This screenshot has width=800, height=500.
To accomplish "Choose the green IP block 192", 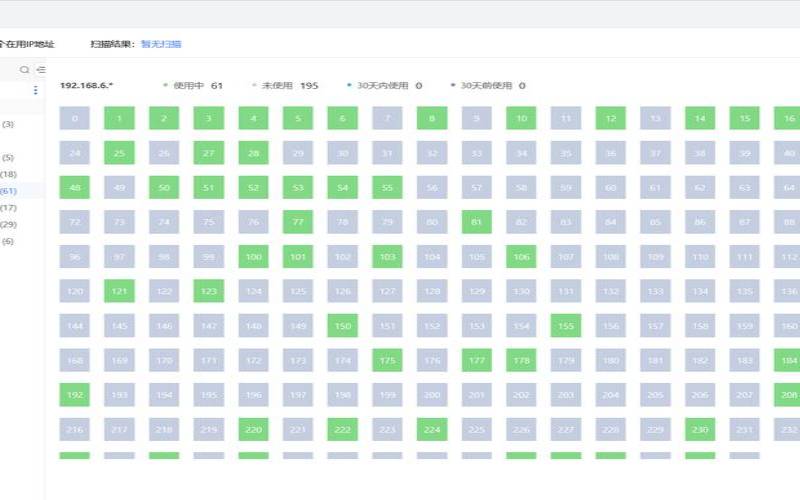I will click(x=74, y=394).
